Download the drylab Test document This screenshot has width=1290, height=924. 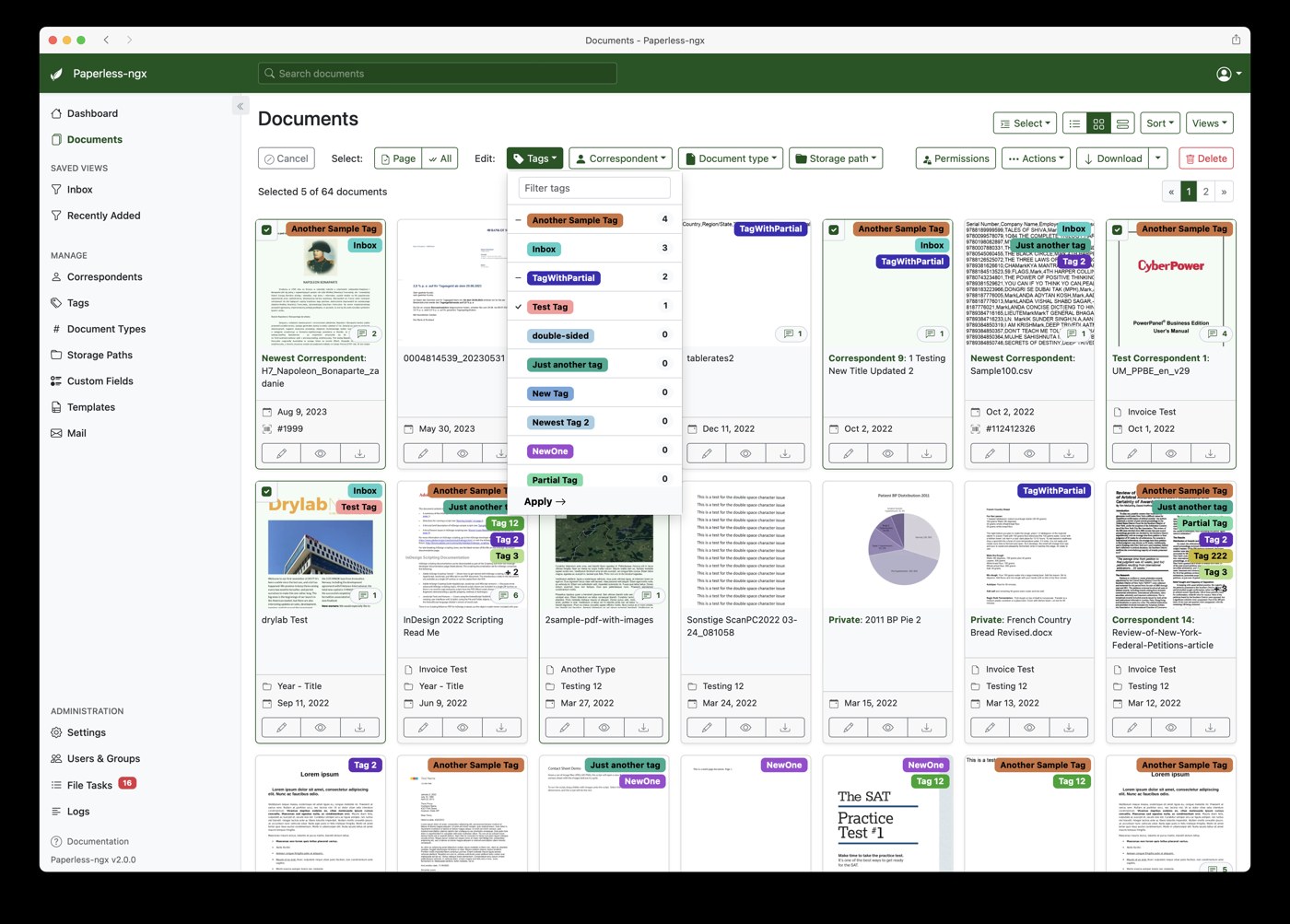click(359, 728)
